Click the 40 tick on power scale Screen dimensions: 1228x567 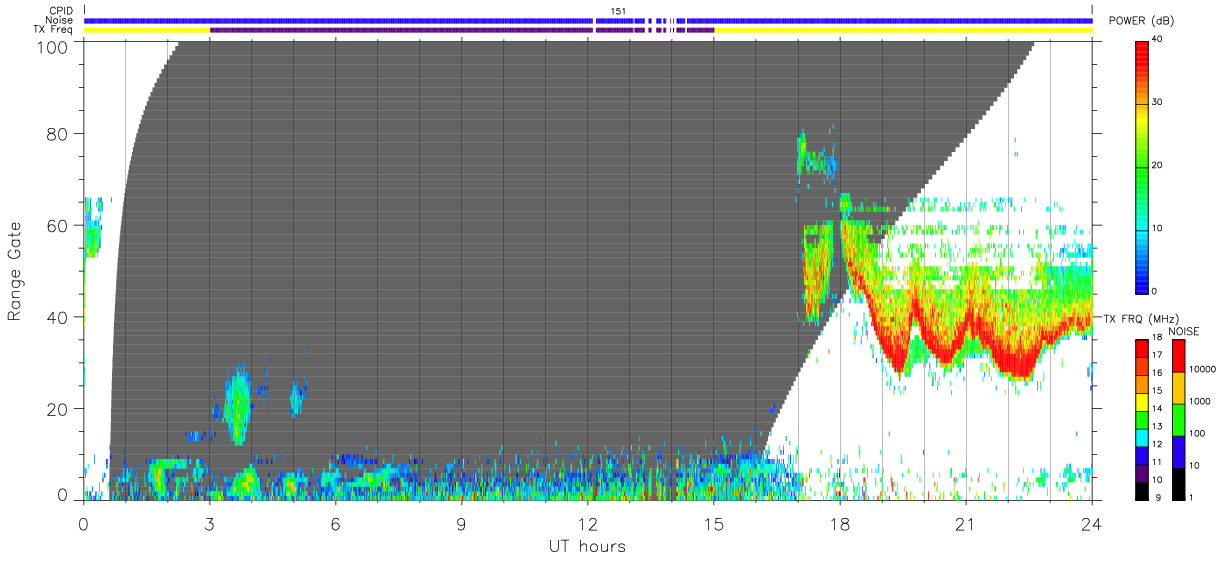[1157, 40]
